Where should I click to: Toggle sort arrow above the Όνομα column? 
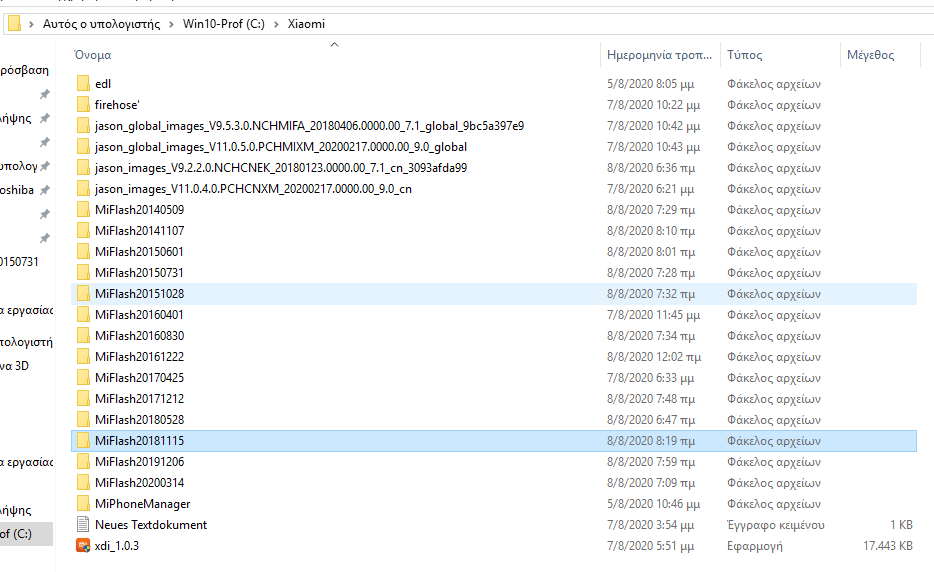pos(335,44)
